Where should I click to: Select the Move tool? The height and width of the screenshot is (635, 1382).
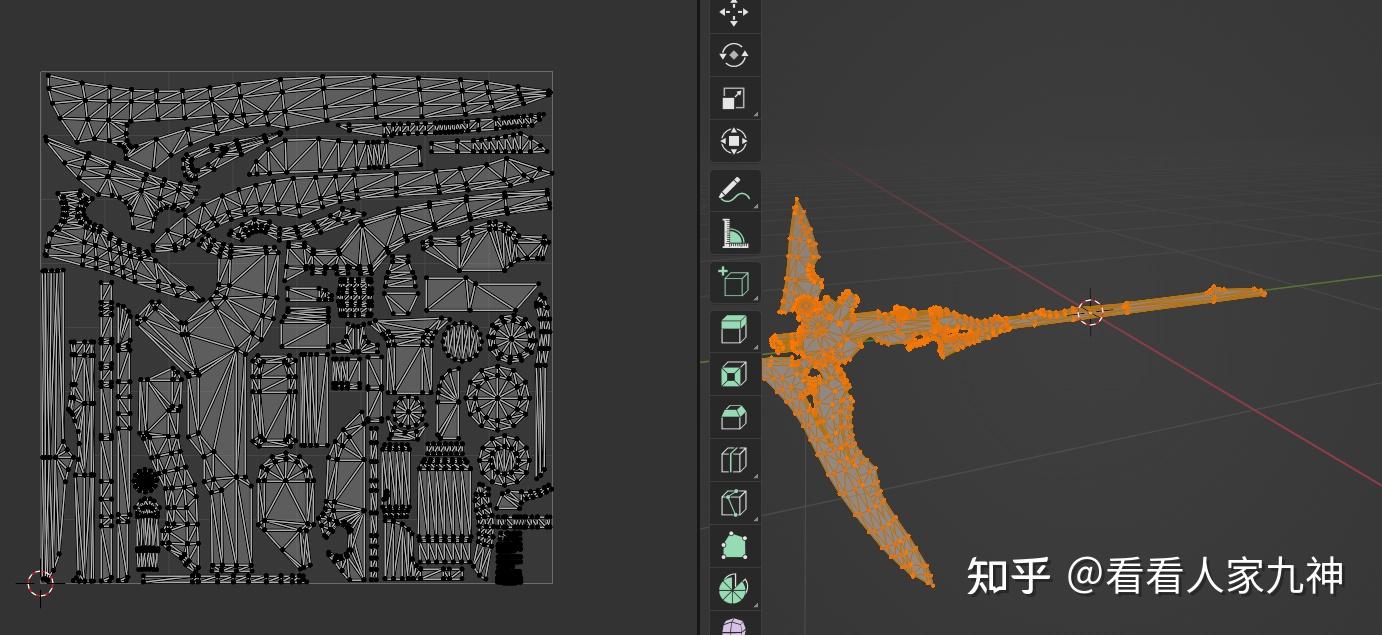[735, 14]
